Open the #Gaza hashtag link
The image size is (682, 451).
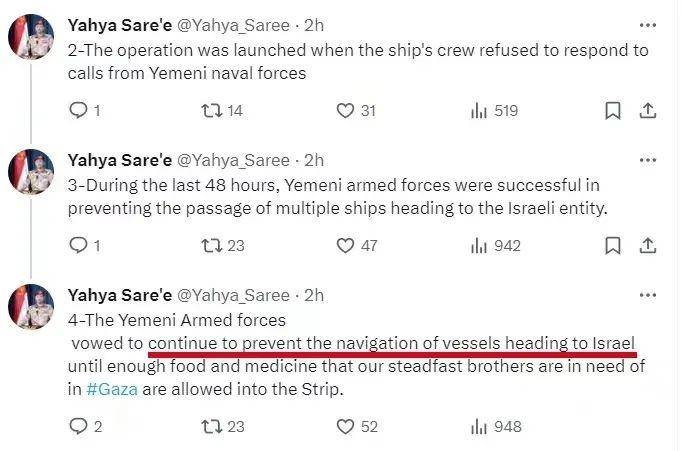(112, 389)
